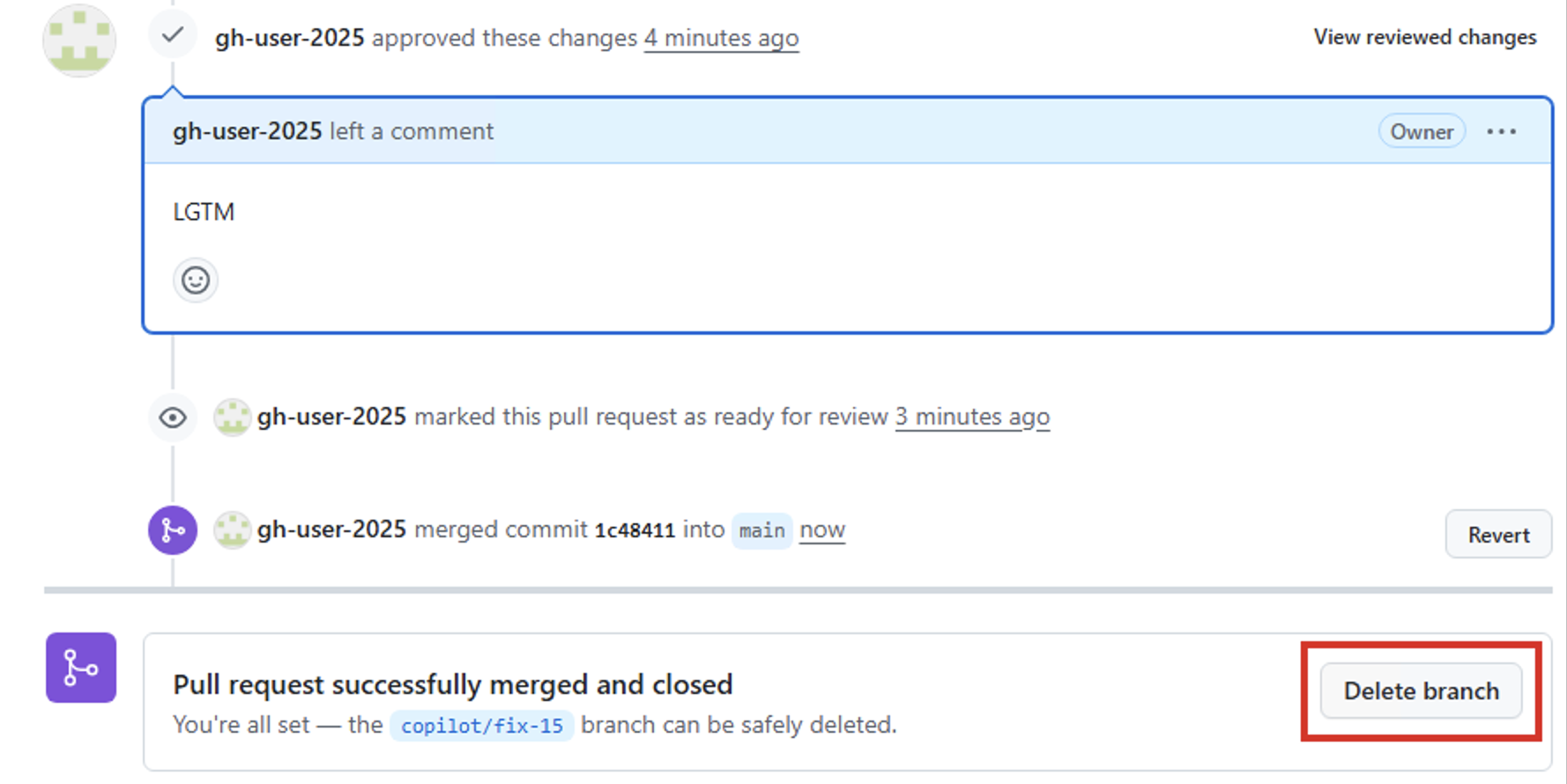The height and width of the screenshot is (784, 1567).
Task: Open commit 1c48411
Action: coord(635,530)
